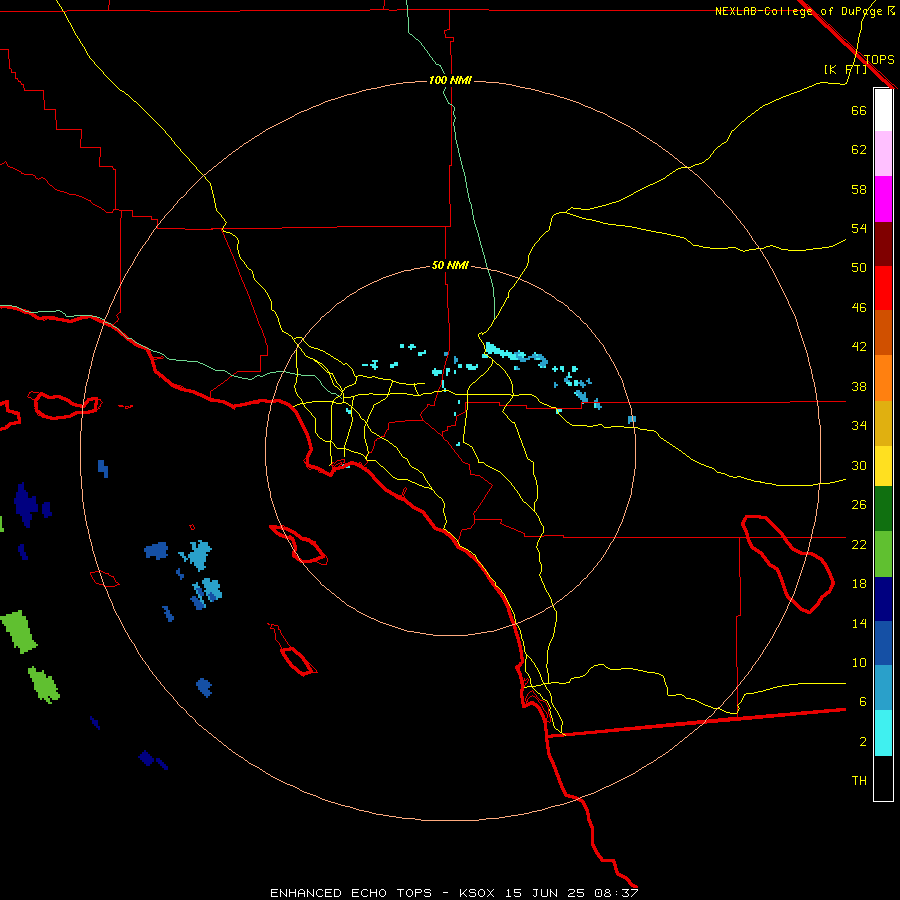
Task: Click the "TH" legend label
Action: (859, 781)
